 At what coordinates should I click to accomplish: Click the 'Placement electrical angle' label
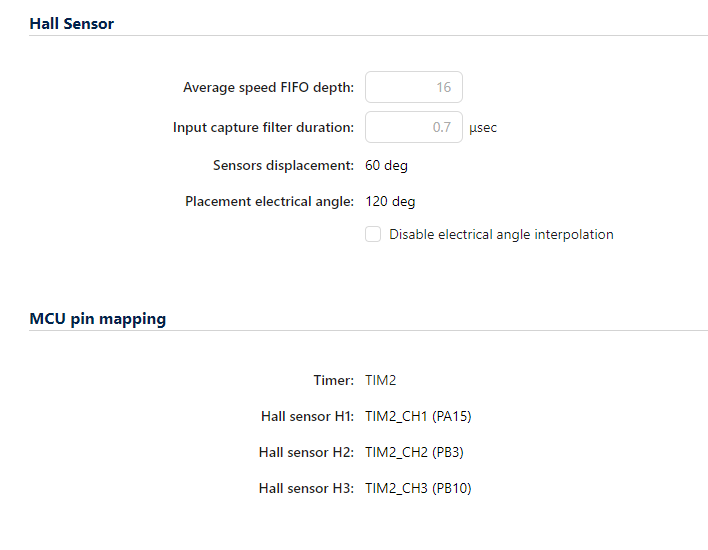(269, 201)
